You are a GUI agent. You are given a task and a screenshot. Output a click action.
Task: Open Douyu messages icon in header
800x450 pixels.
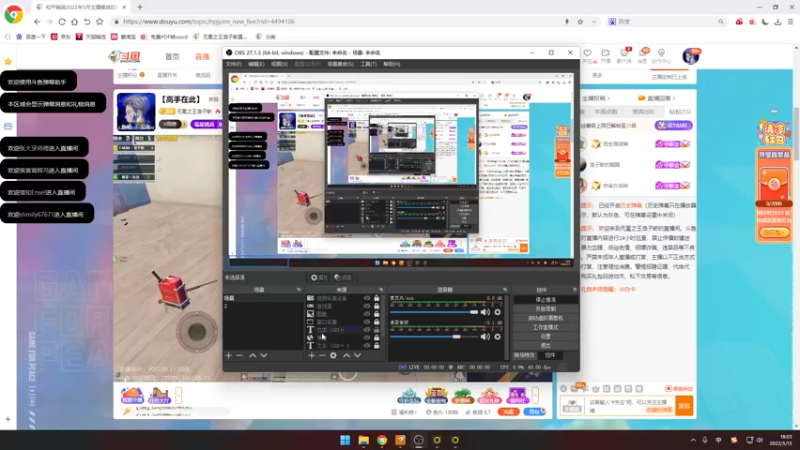(643, 55)
